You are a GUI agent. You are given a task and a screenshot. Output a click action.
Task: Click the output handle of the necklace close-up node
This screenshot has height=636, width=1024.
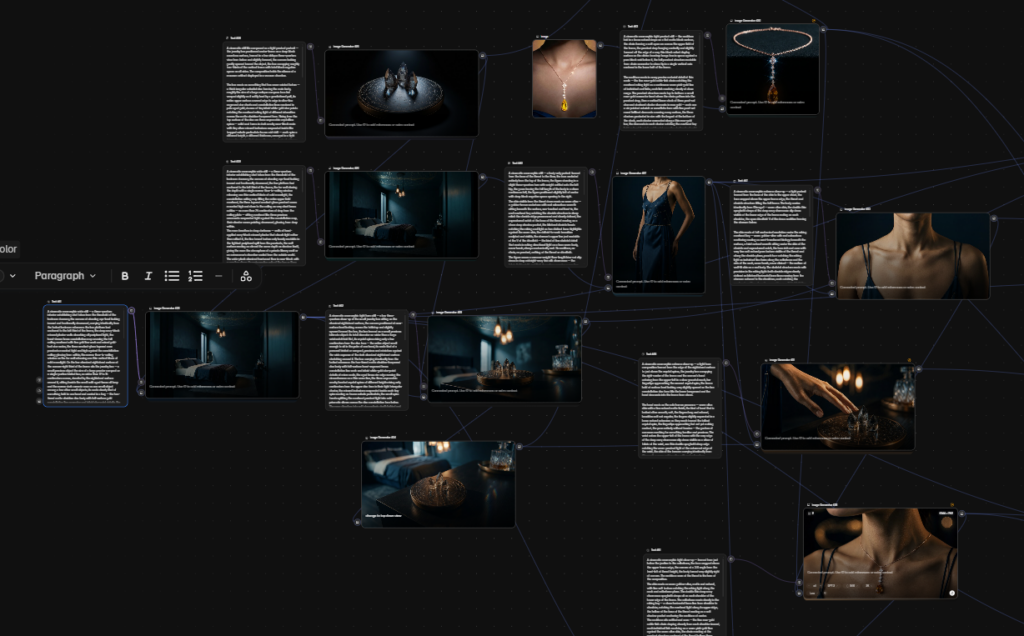click(x=961, y=514)
